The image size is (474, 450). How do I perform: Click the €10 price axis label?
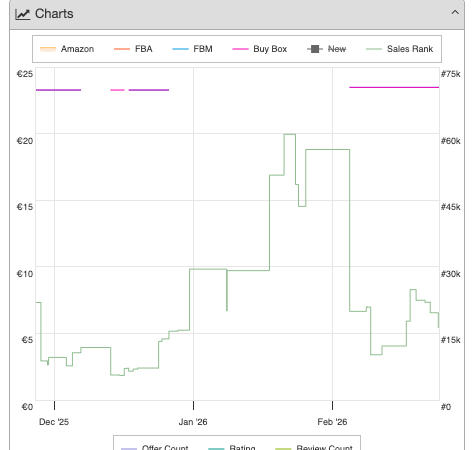pos(25,274)
